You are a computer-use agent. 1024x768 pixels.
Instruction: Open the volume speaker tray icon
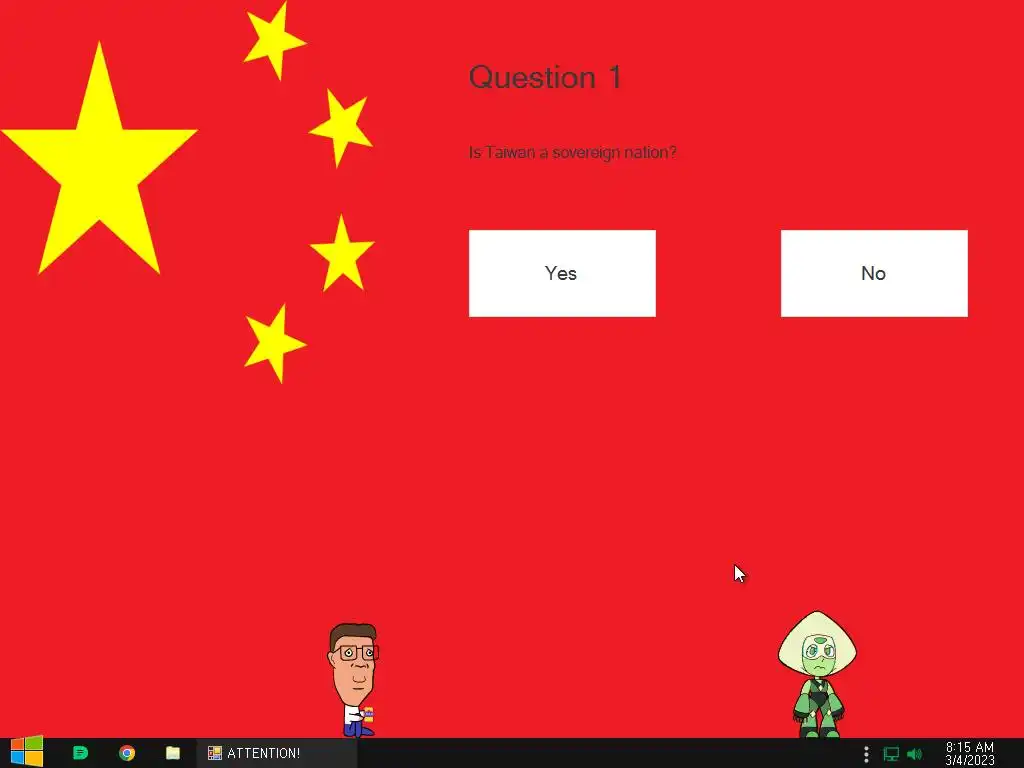(x=915, y=754)
